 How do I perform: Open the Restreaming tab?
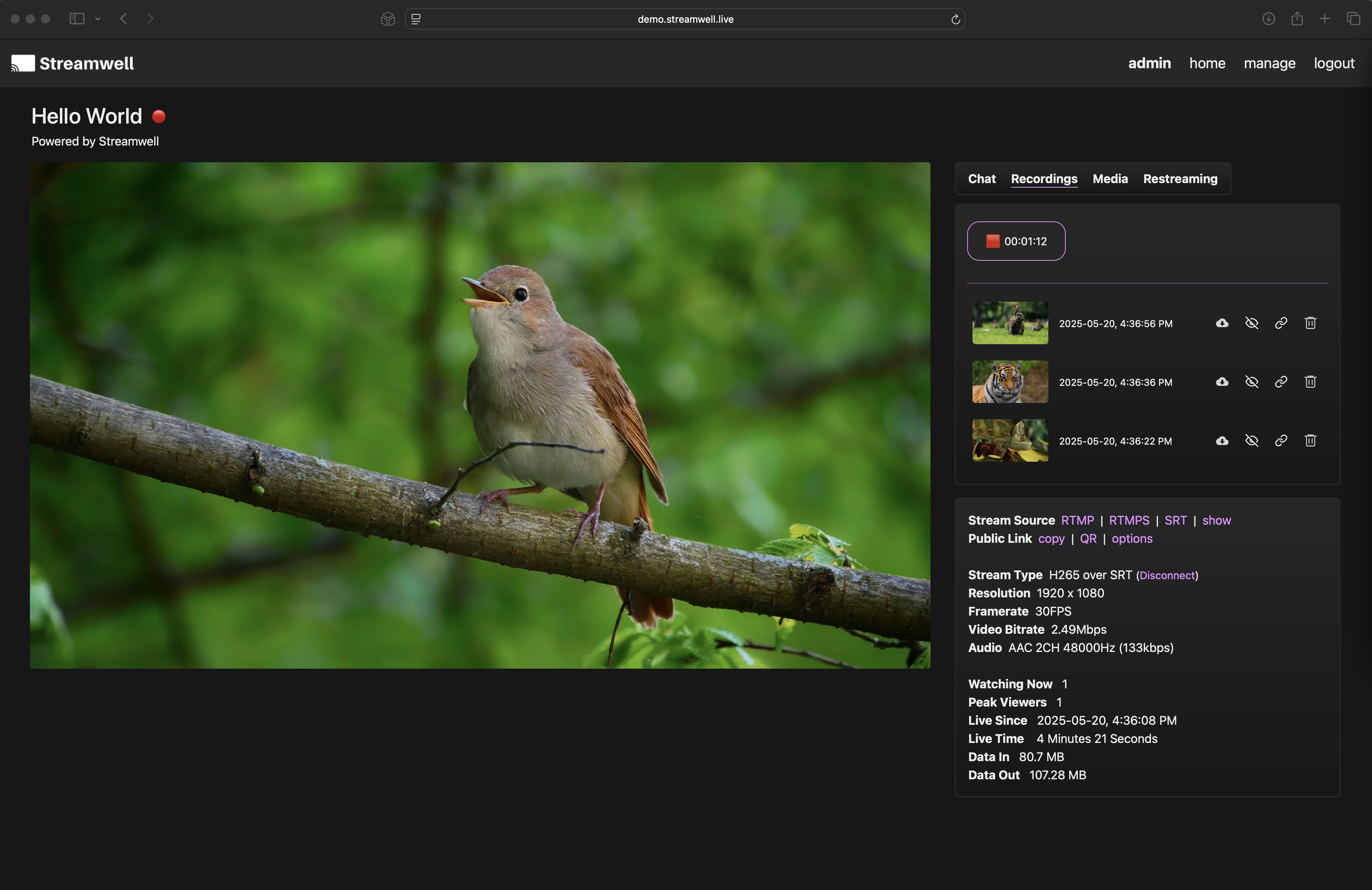1180,179
